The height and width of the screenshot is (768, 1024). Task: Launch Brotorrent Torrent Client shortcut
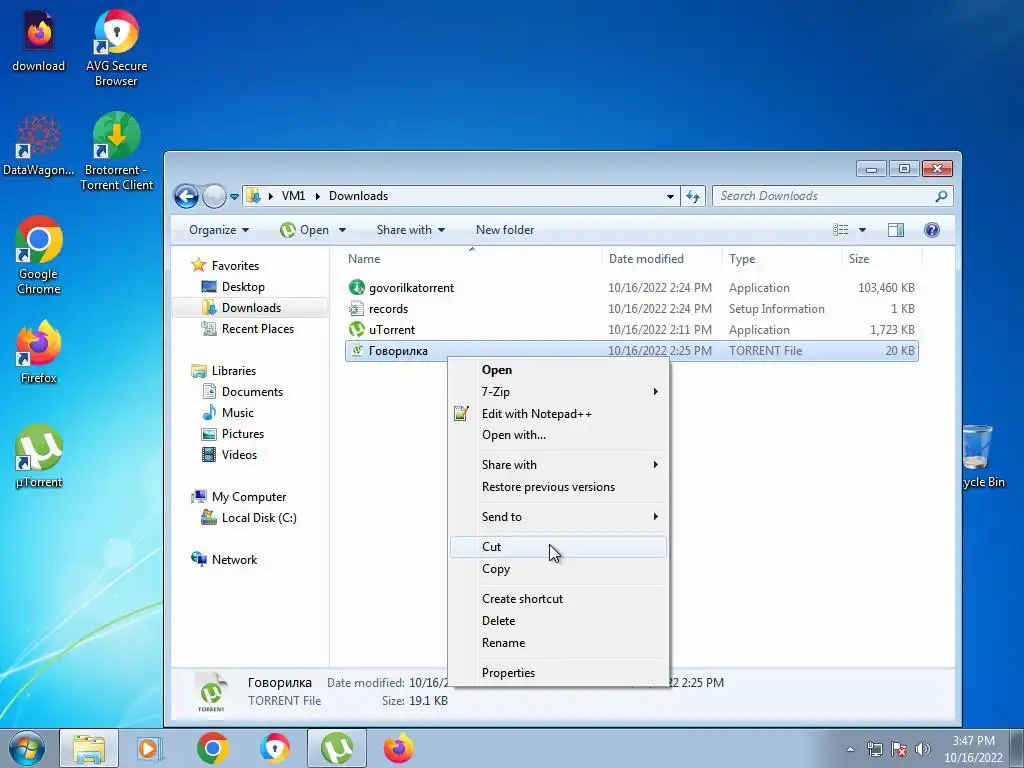pos(116,152)
